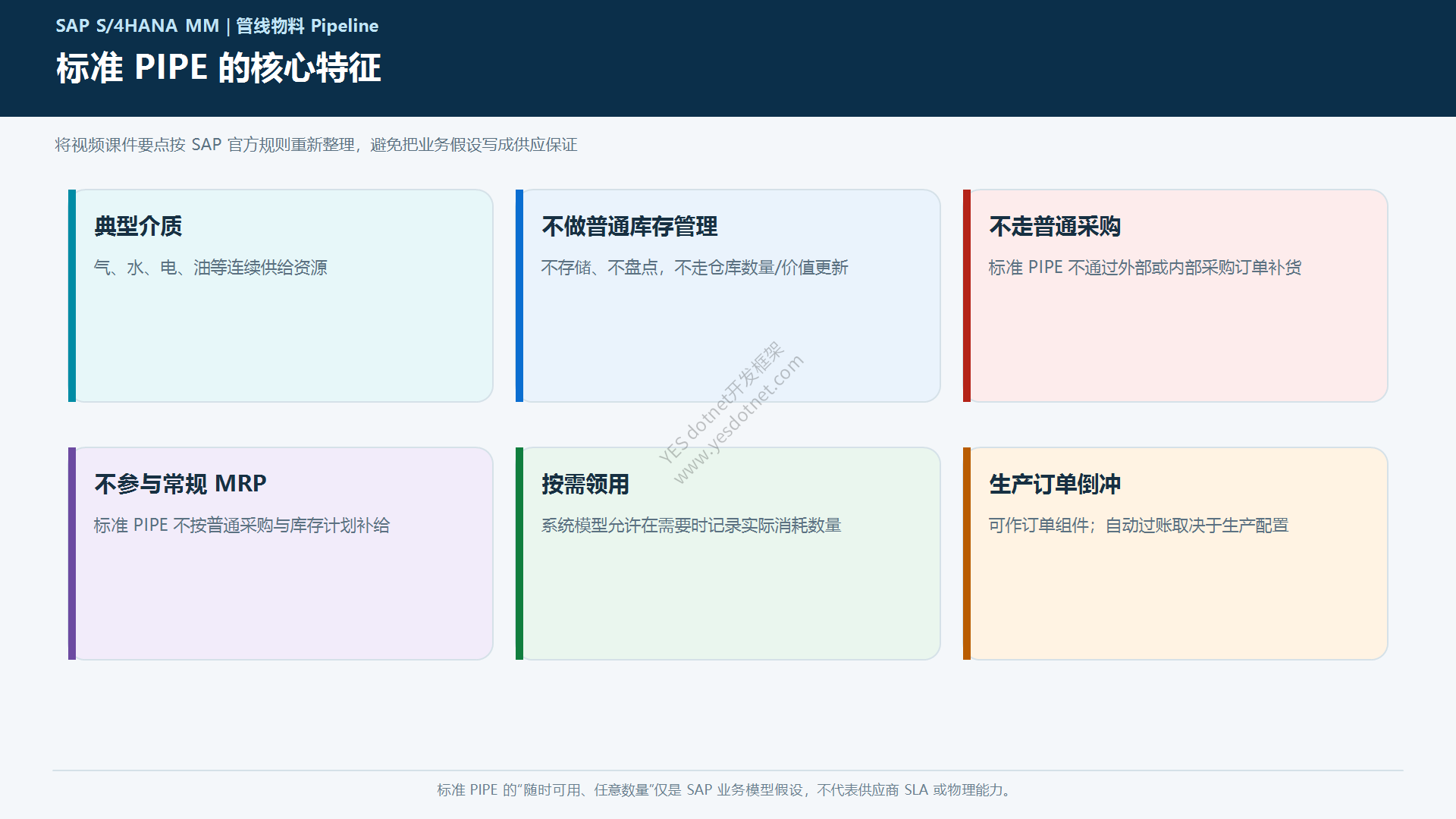This screenshot has width=1456, height=819.
Task: Select the text '标准 PIPE 不通过外部或内部采购订单补货'
Action: (1145, 268)
